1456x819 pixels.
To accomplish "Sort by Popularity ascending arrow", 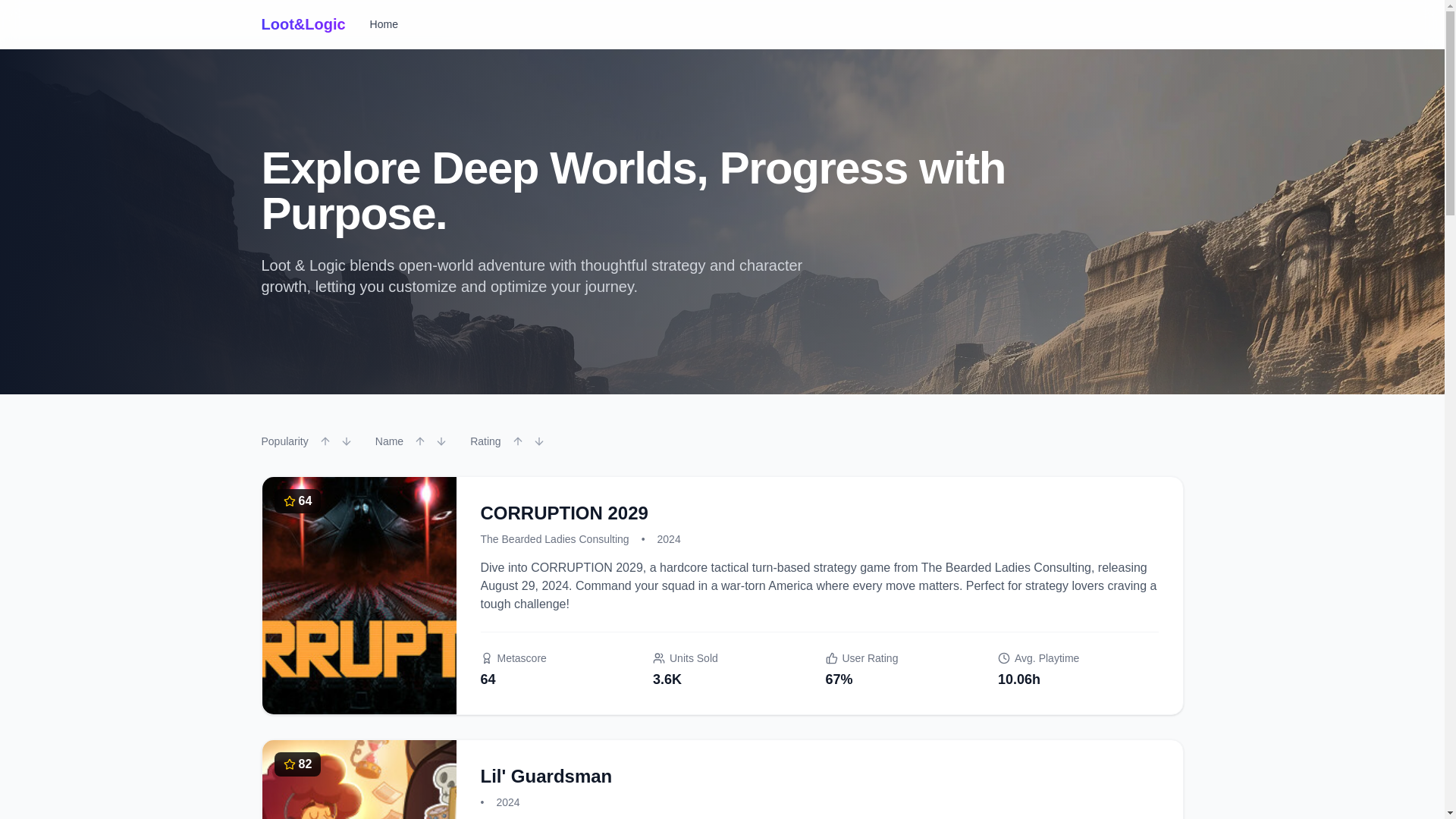I will point(325,441).
